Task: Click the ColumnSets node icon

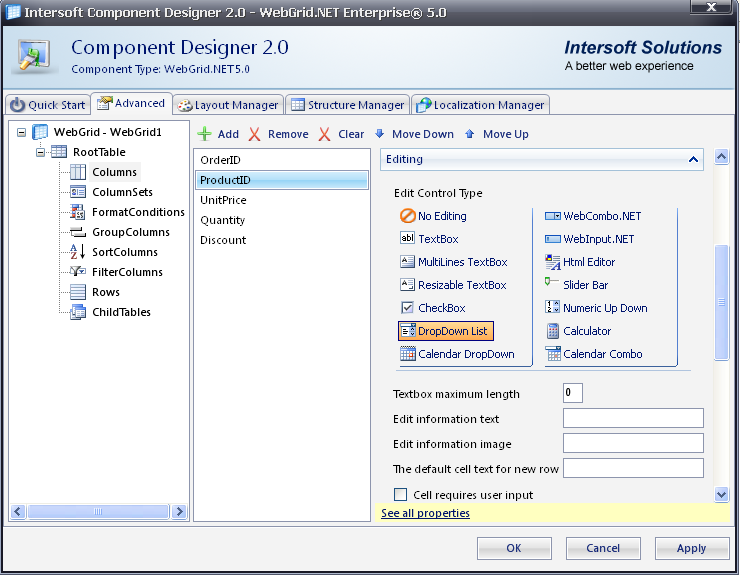Action: coord(78,192)
